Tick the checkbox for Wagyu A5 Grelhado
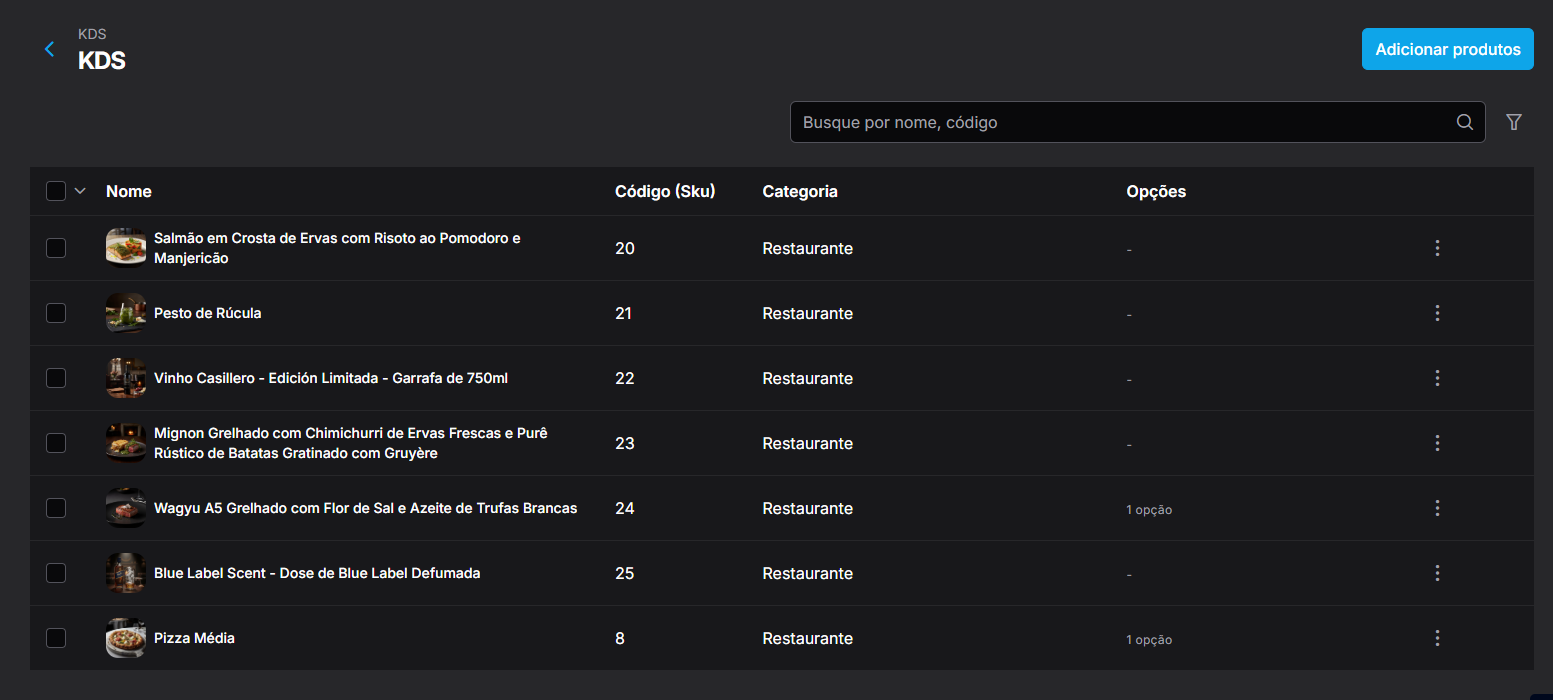 [56, 508]
